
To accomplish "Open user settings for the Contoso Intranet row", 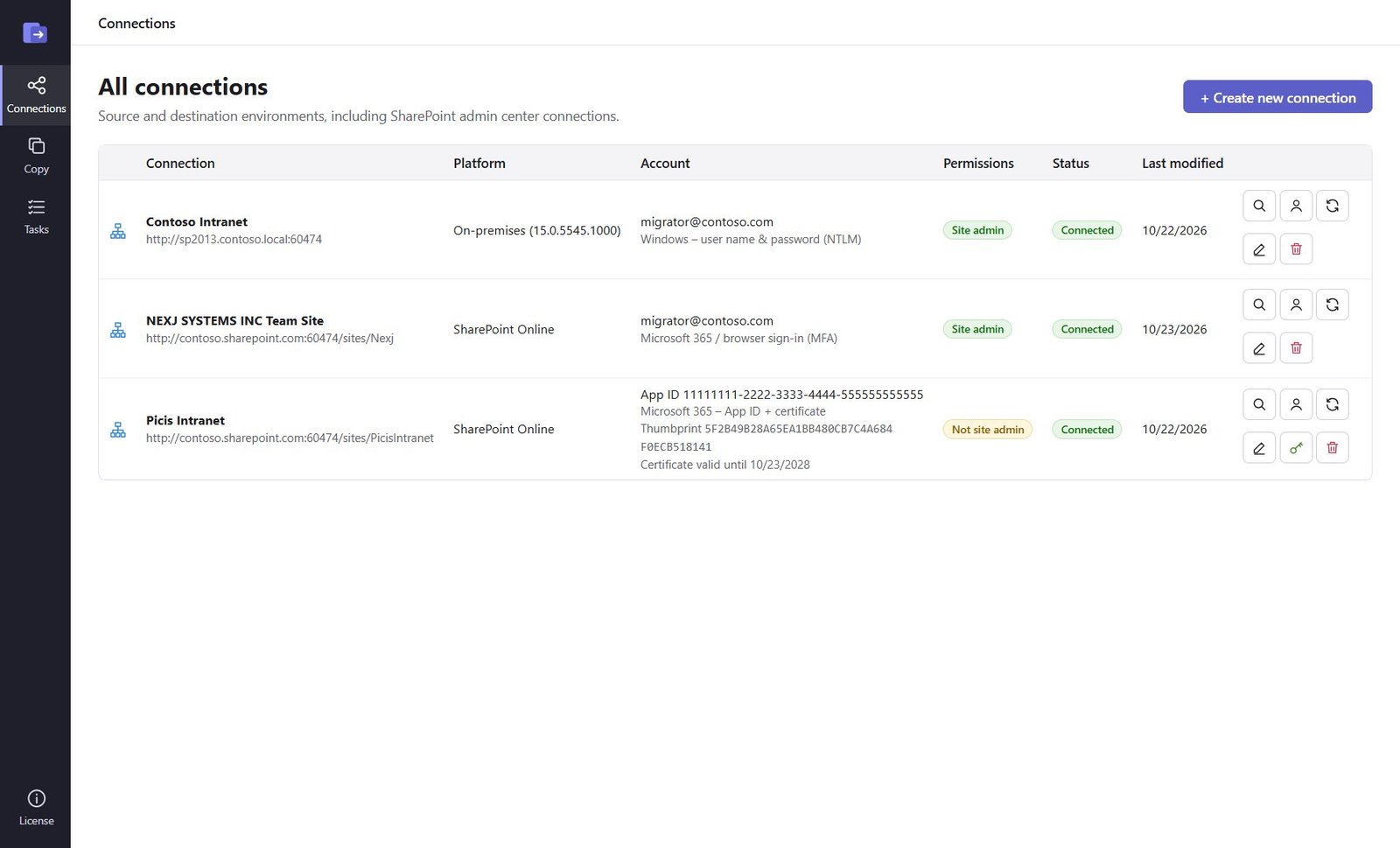I will click(1296, 206).
